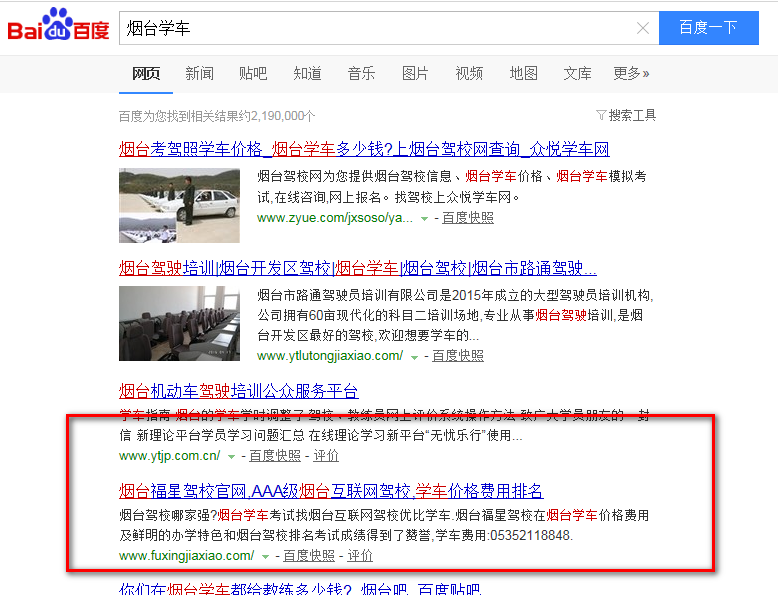Expand the 更多» menu
778x595 pixels.
(x=631, y=73)
